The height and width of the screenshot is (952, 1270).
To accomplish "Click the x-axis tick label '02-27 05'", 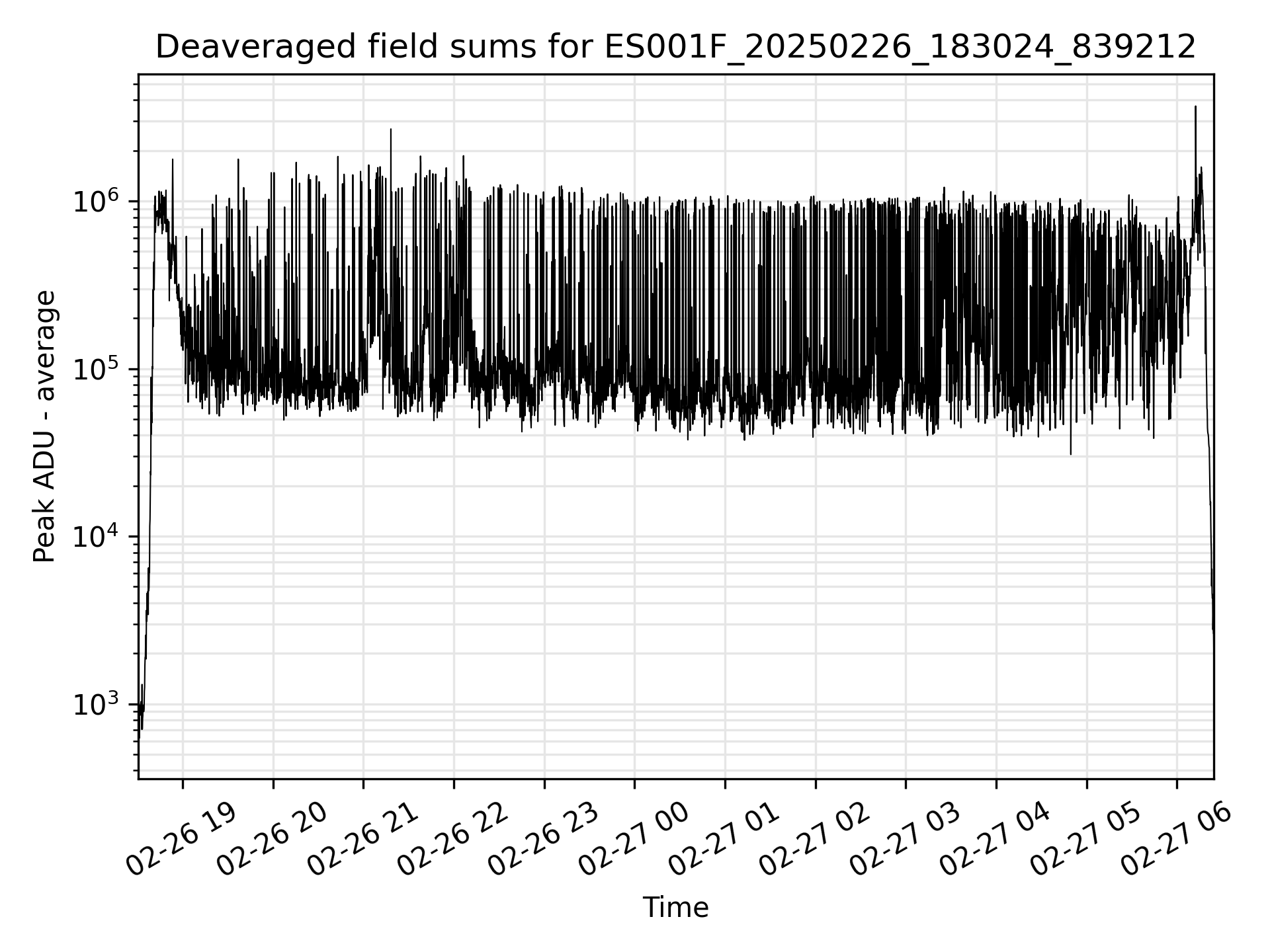I will coord(1085,838).
